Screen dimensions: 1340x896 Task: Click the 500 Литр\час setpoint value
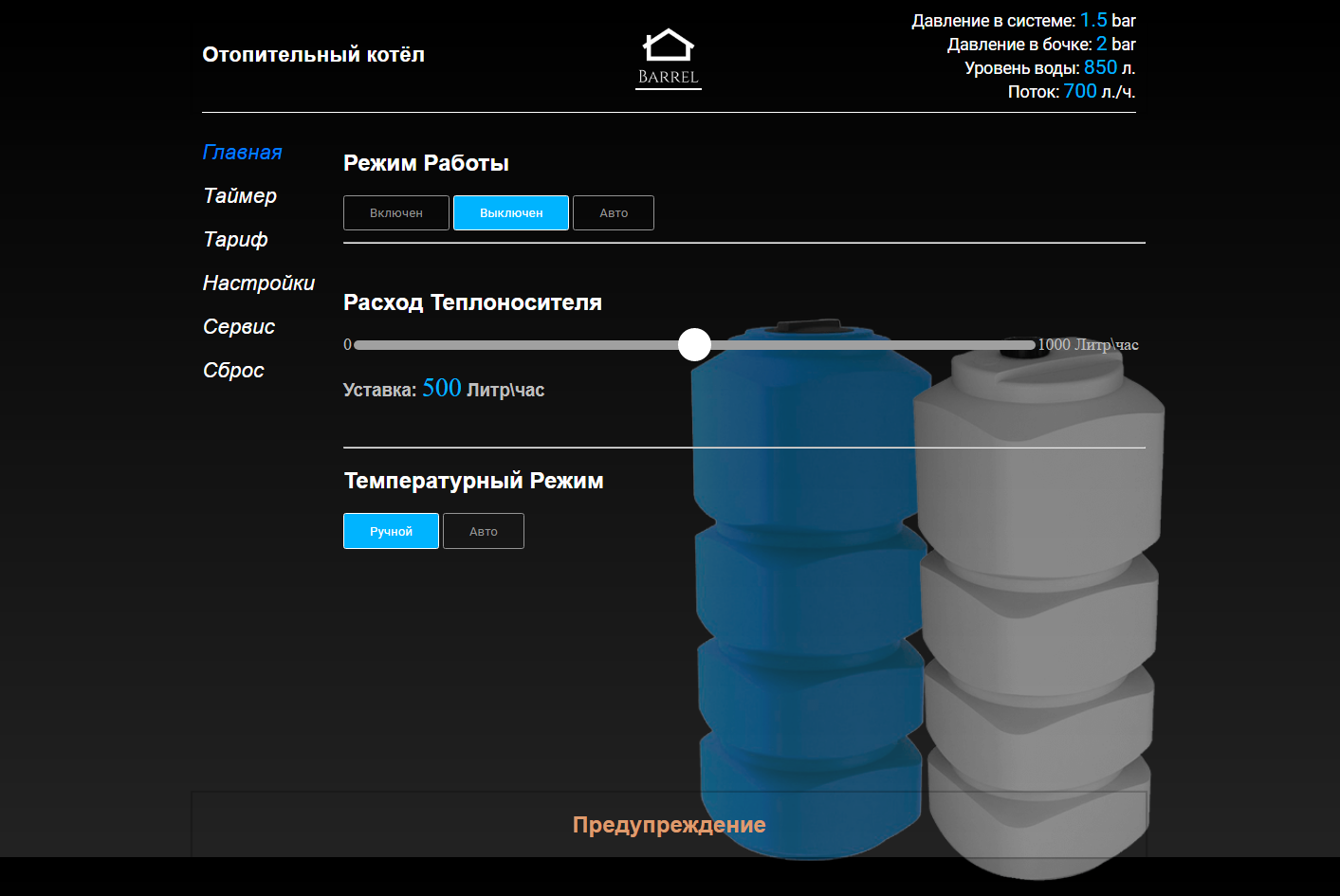442,388
